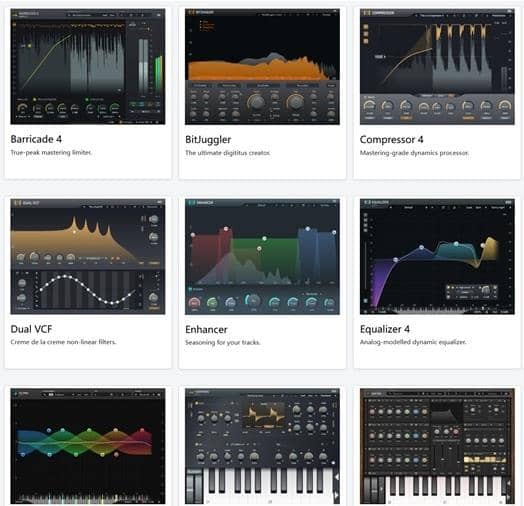Viewport: 524px width, 506px height.
Task: Open the wooden-sided synth thumbnail
Action: coord(437,446)
